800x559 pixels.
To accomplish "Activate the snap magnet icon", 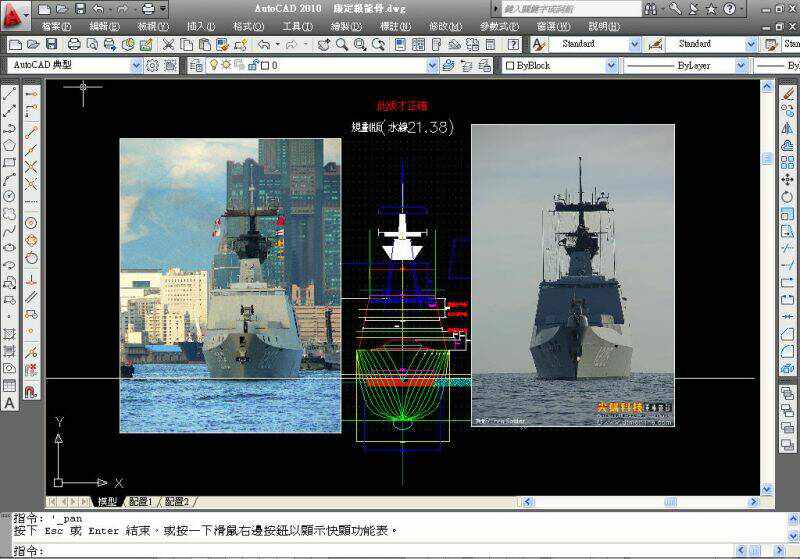I will [x=31, y=392].
